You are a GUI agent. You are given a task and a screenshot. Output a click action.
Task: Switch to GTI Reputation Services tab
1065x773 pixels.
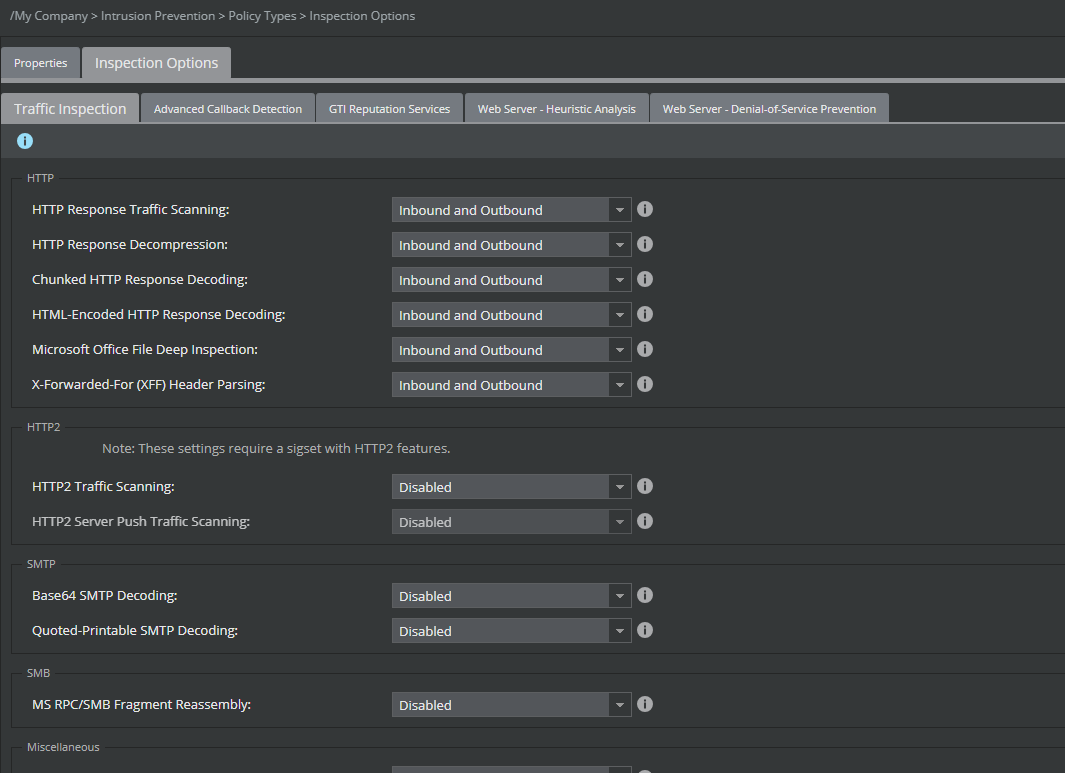(389, 109)
